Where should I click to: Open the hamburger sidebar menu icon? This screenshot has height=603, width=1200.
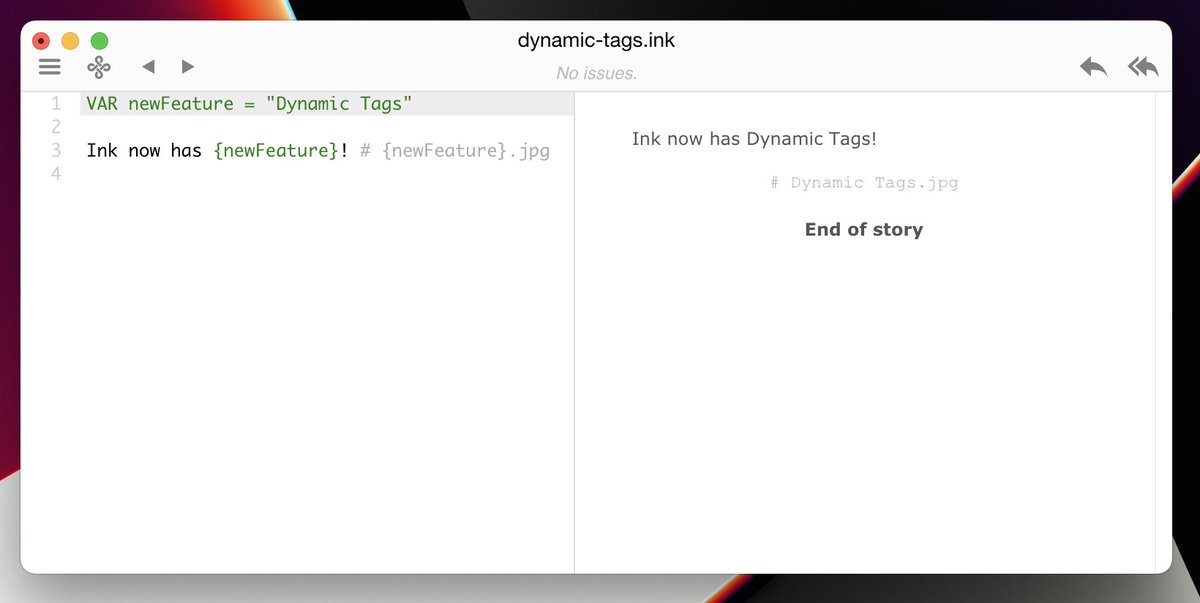tap(49, 67)
